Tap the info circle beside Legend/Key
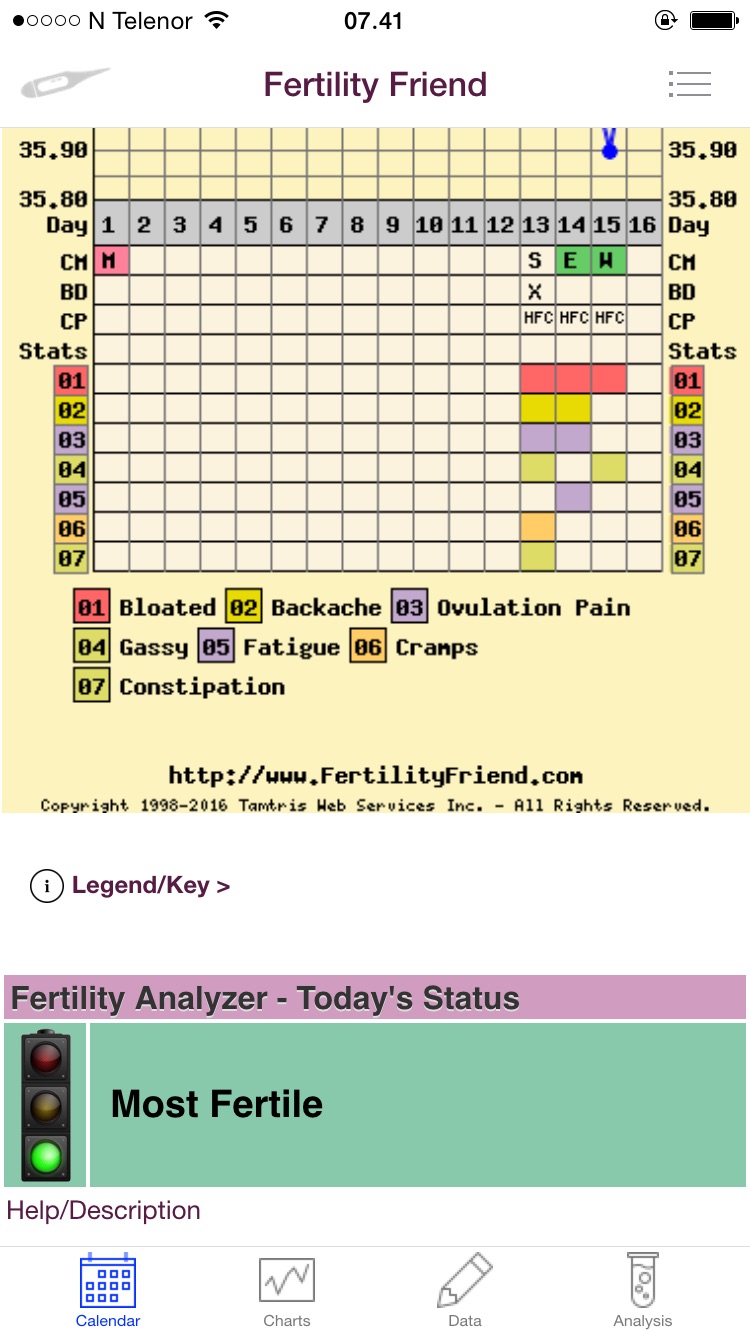This screenshot has width=750, height=1334. pyautogui.click(x=46, y=886)
